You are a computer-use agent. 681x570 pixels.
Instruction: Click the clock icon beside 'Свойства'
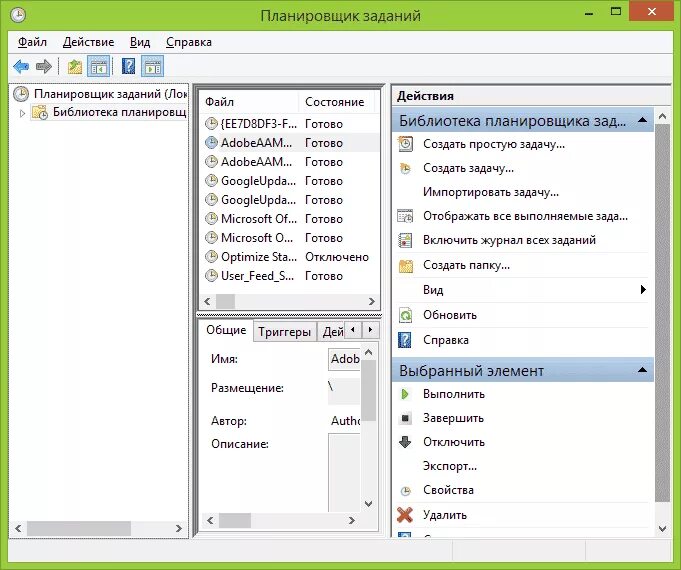click(405, 491)
